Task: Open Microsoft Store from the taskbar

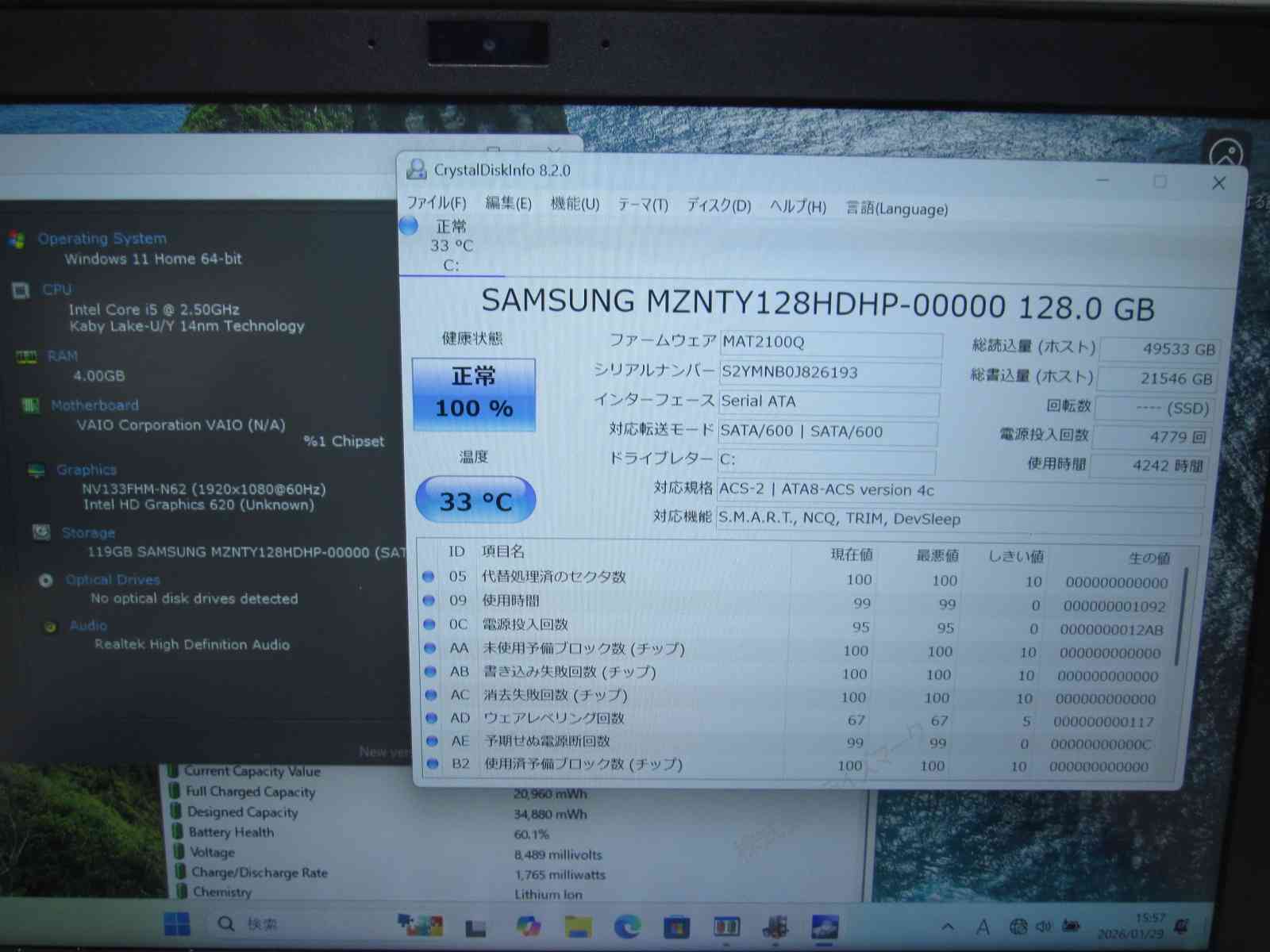Action: (x=676, y=926)
